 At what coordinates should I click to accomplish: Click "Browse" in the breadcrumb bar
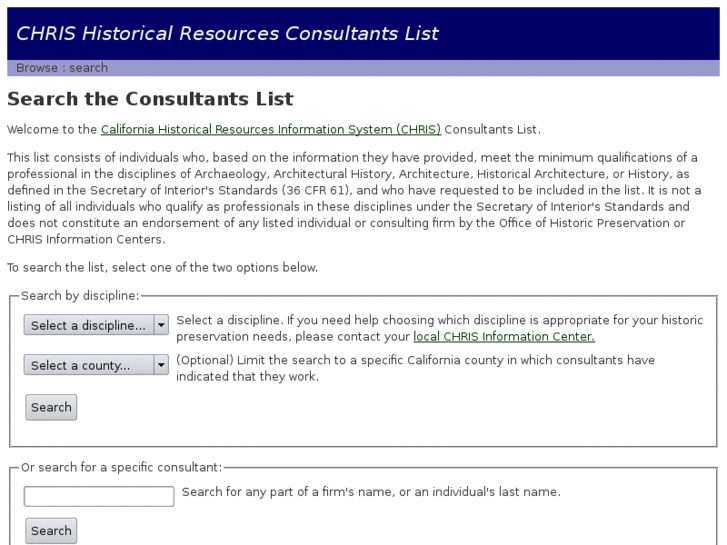pyautogui.click(x=37, y=68)
